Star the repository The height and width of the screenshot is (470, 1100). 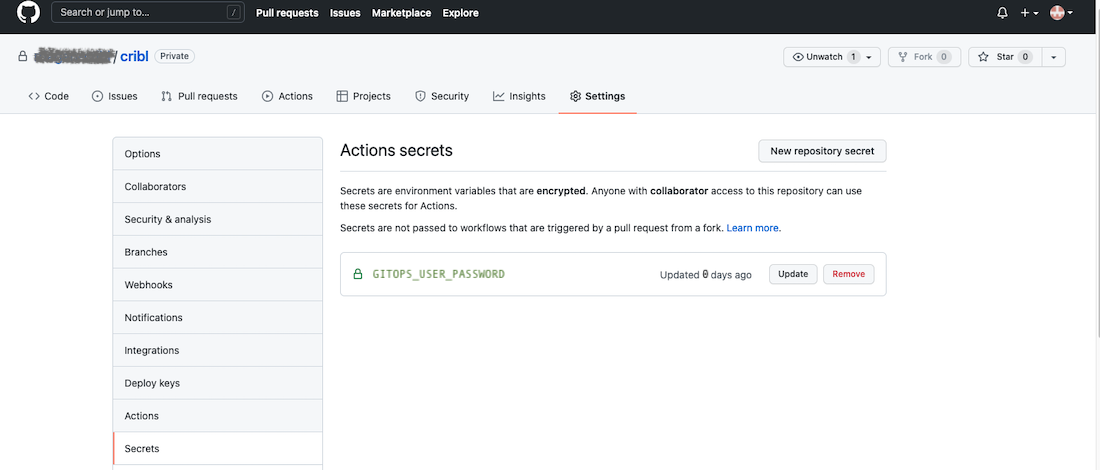coord(1005,57)
